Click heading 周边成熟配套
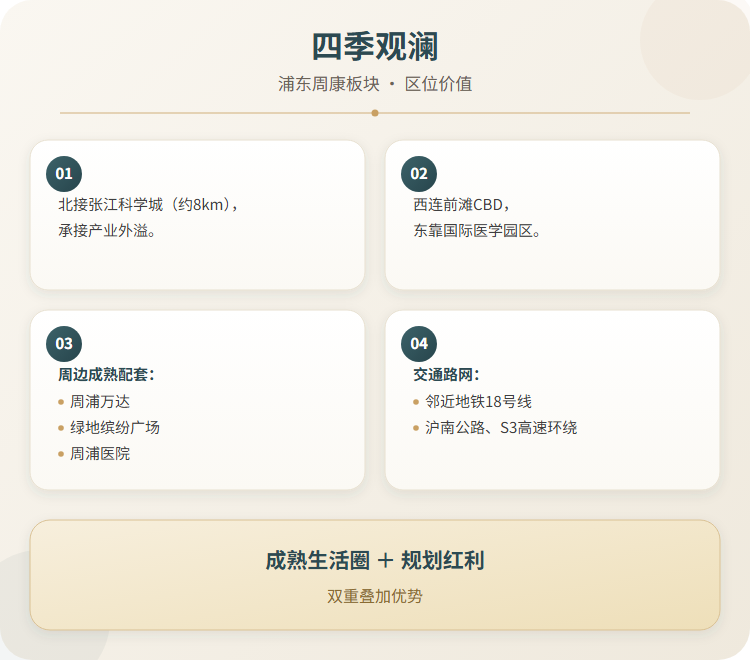The width and height of the screenshot is (750, 660). (103, 374)
